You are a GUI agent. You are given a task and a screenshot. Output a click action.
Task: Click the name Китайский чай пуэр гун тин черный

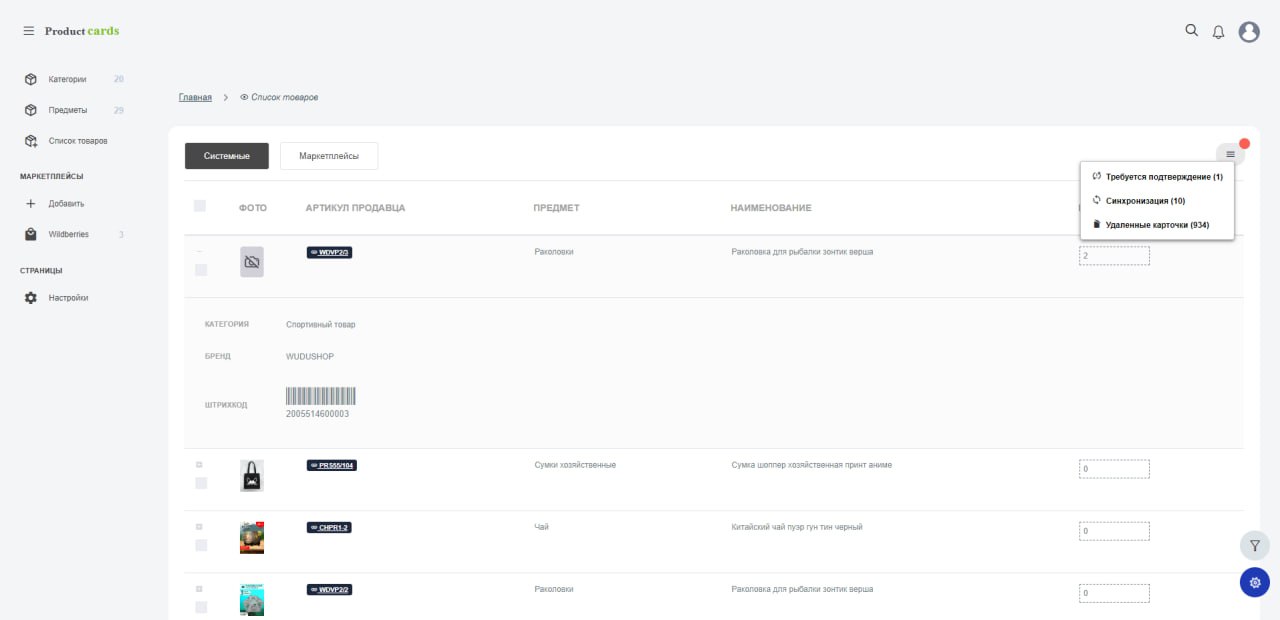[x=797, y=527]
